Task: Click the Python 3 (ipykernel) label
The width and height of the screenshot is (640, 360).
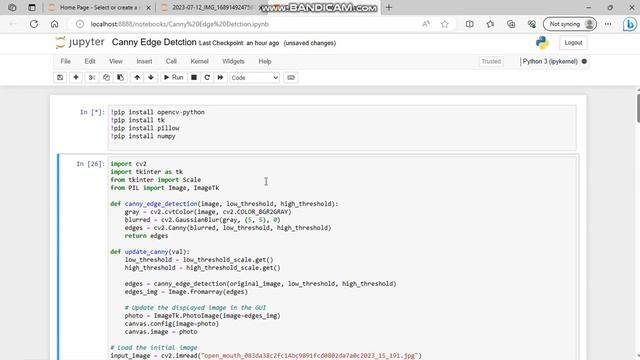Action: pos(550,61)
